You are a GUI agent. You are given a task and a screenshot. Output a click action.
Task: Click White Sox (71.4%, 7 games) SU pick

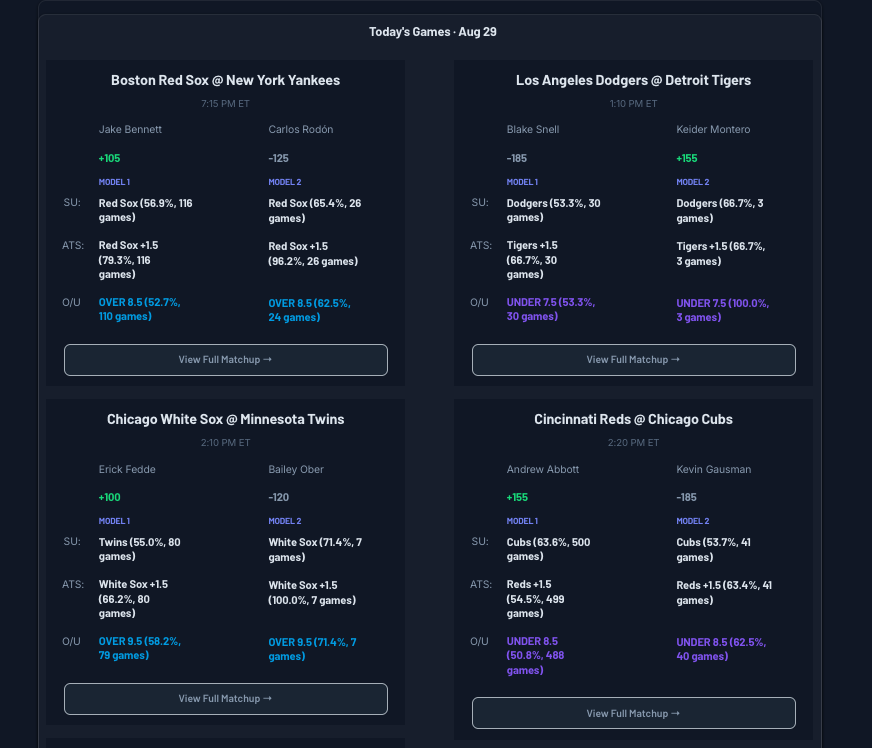click(315, 549)
